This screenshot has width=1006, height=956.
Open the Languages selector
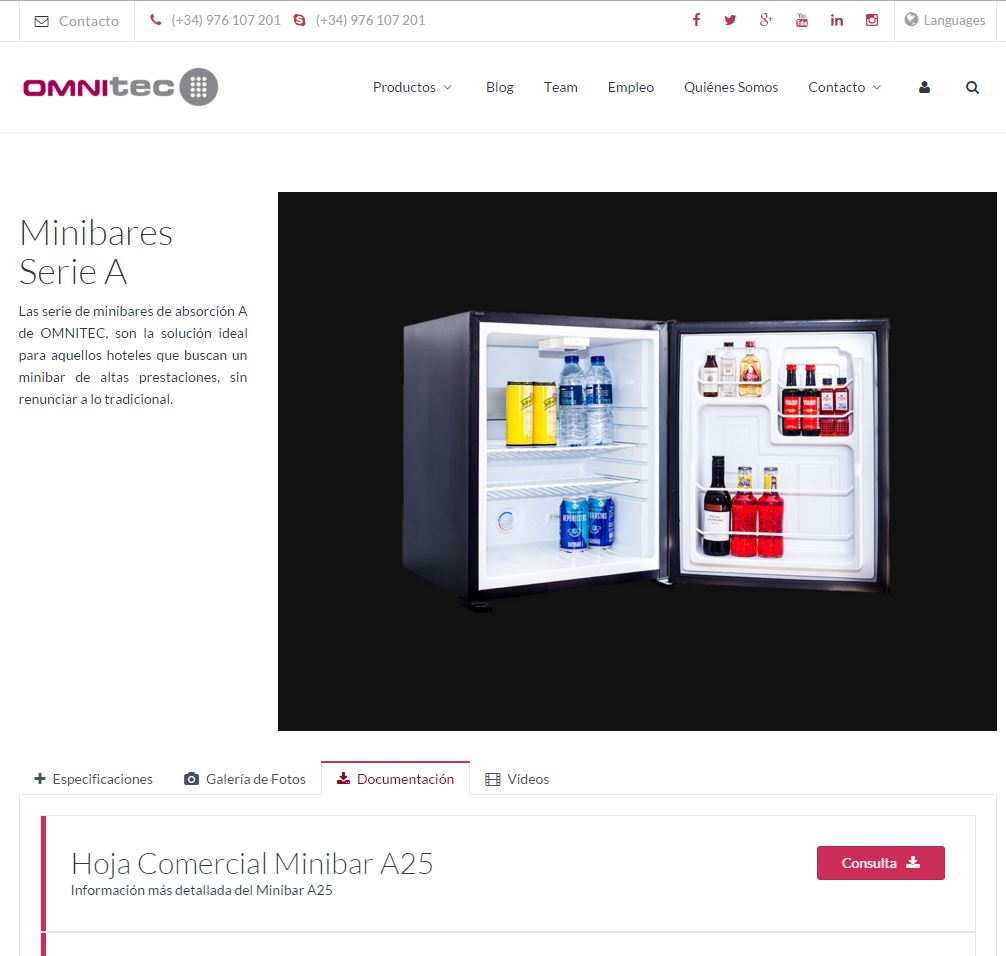[945, 20]
